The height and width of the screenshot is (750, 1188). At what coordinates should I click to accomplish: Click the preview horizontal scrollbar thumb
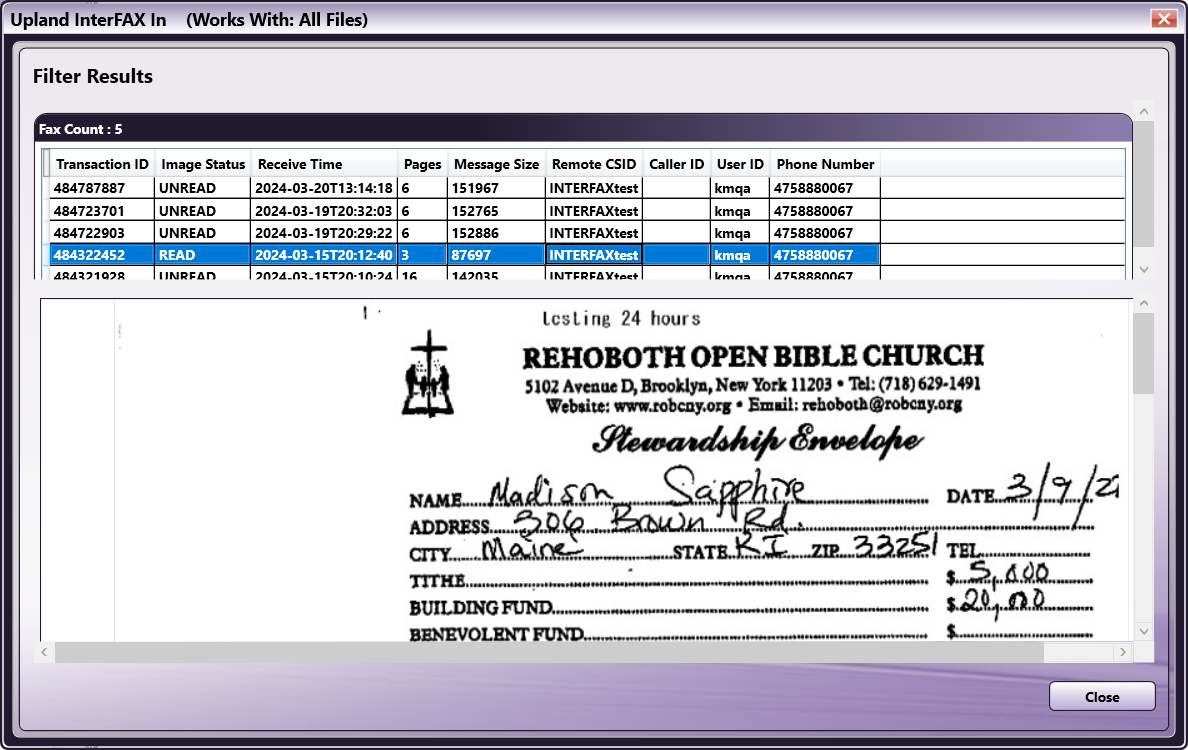[x=549, y=652]
